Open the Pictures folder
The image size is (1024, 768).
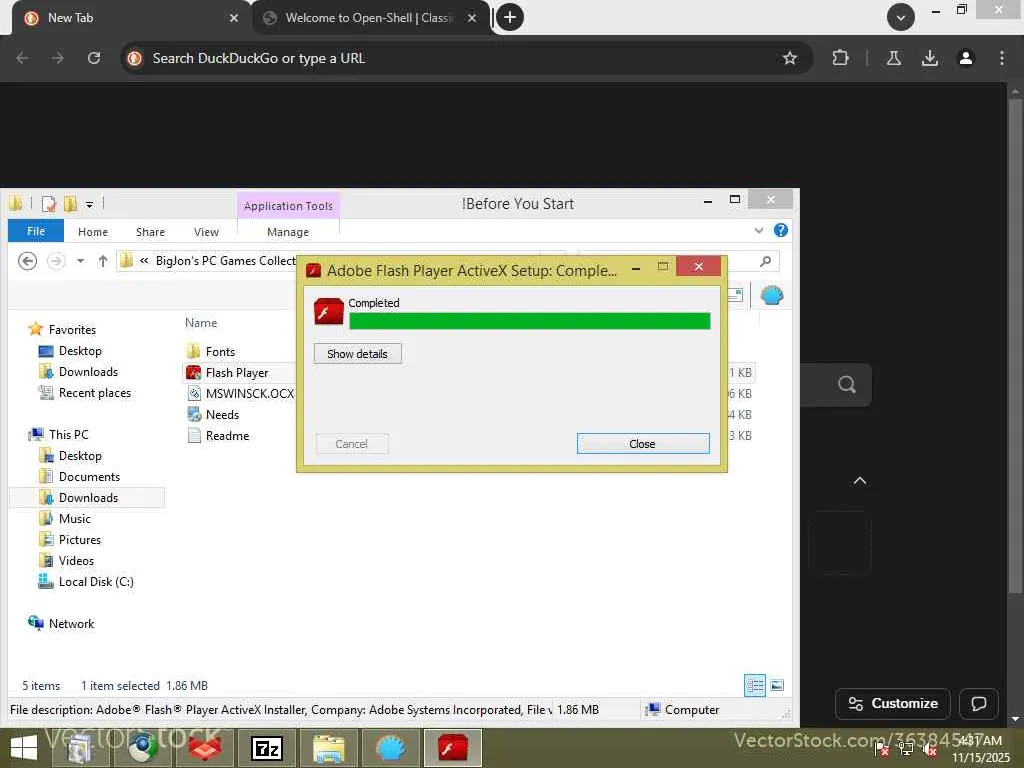pyautogui.click(x=80, y=539)
